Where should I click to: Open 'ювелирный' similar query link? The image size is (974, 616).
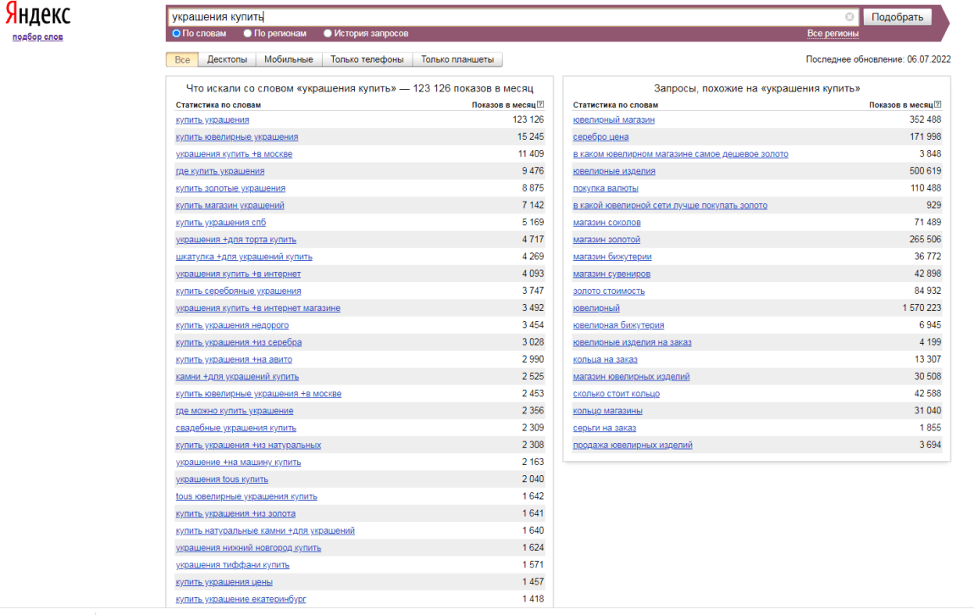596,309
